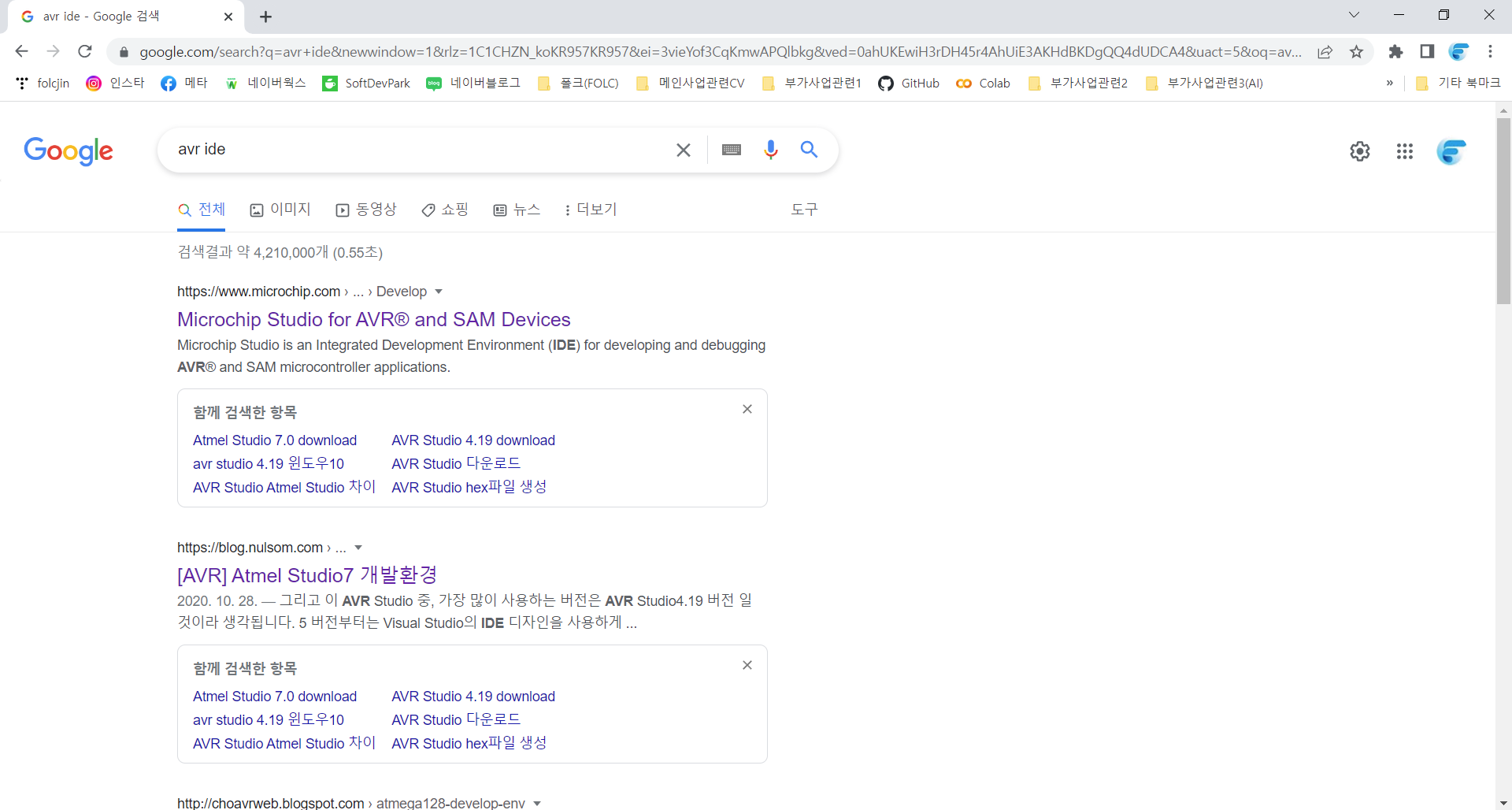The width and height of the screenshot is (1512, 810).
Task: Open the 부가사업관련2 bookmark folder
Action: point(1078,84)
